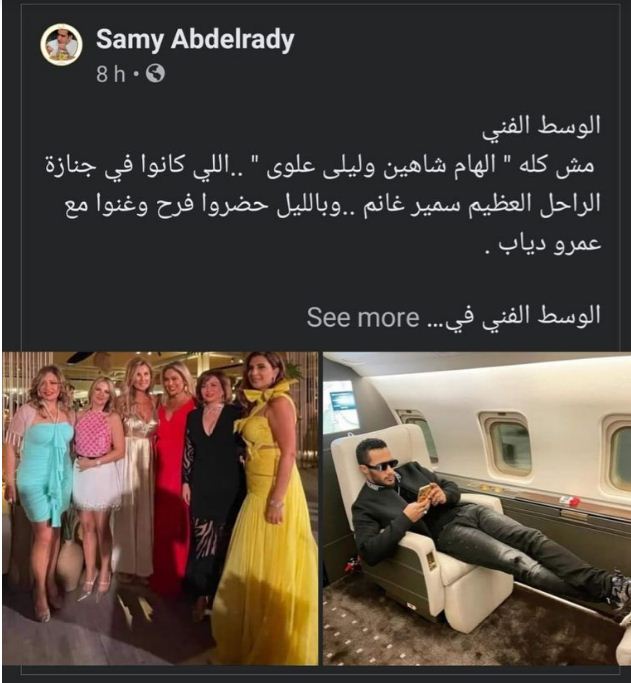Click the globe public-audience icon
The height and width of the screenshot is (683, 631).
click(x=155, y=74)
